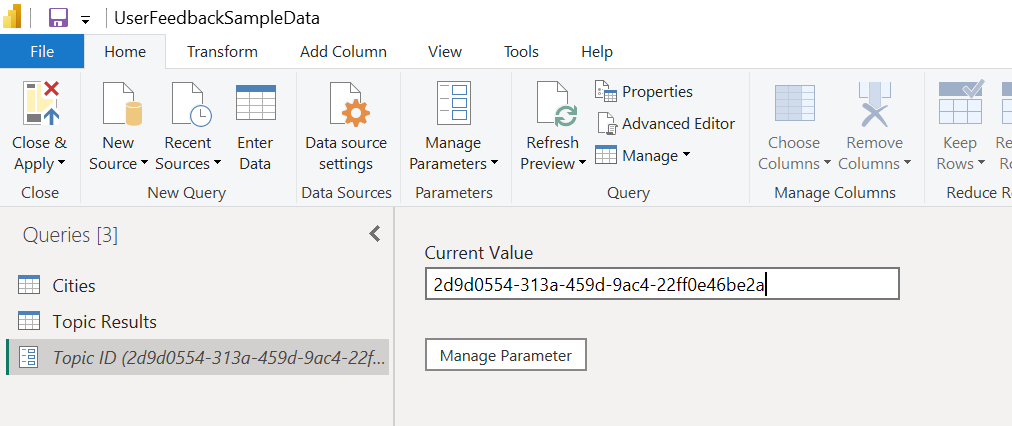1012x426 pixels.
Task: Open the File tab
Action: pyautogui.click(x=42, y=52)
